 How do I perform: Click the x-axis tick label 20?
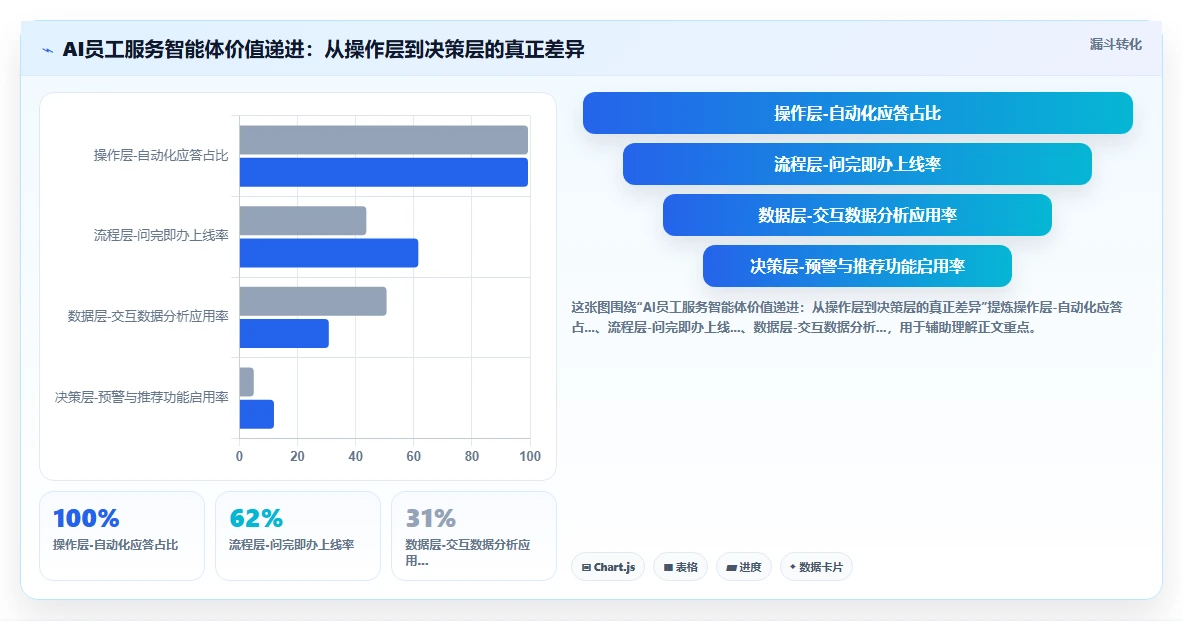coord(297,456)
